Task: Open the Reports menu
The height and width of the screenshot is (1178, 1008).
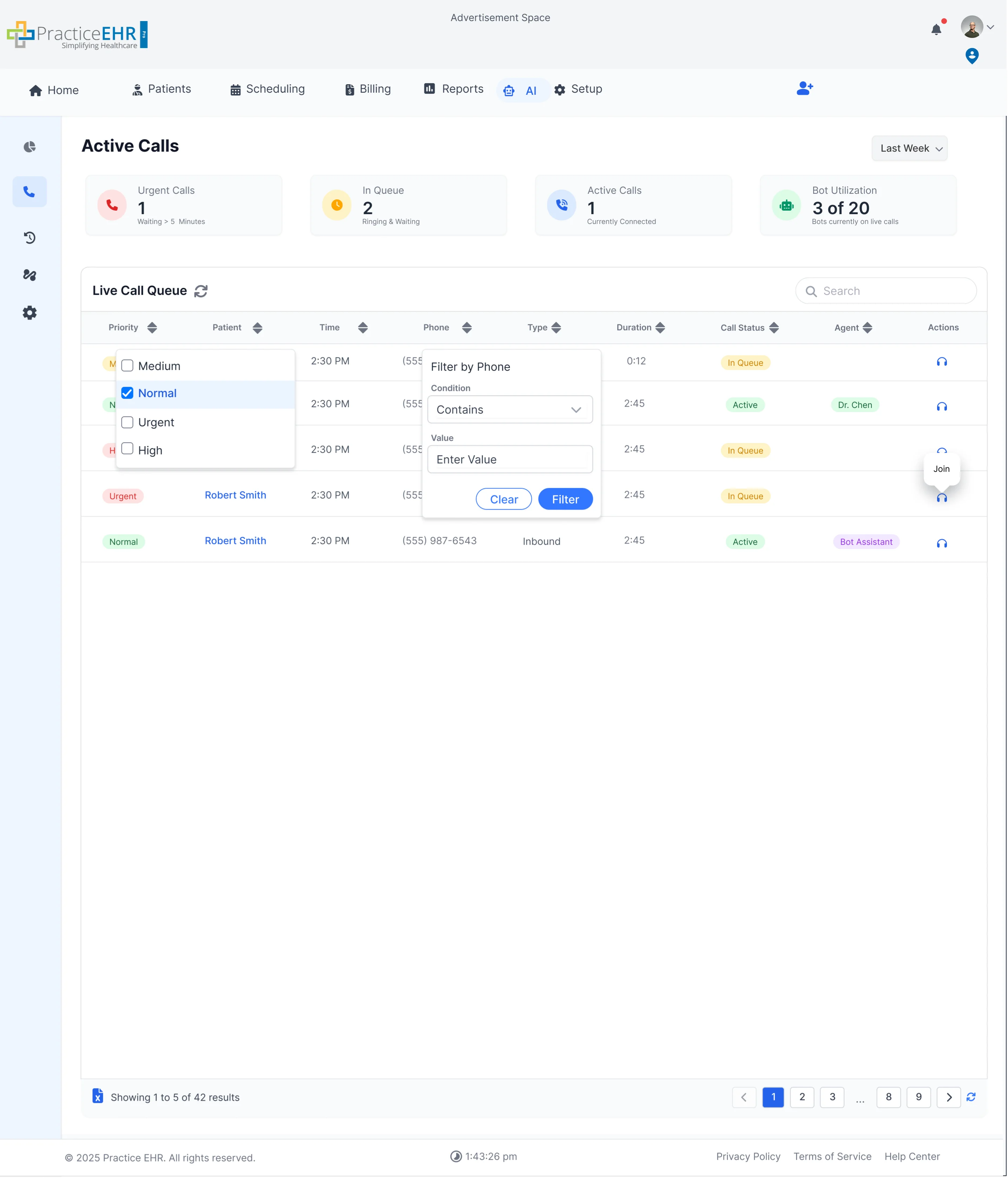Action: tap(453, 89)
